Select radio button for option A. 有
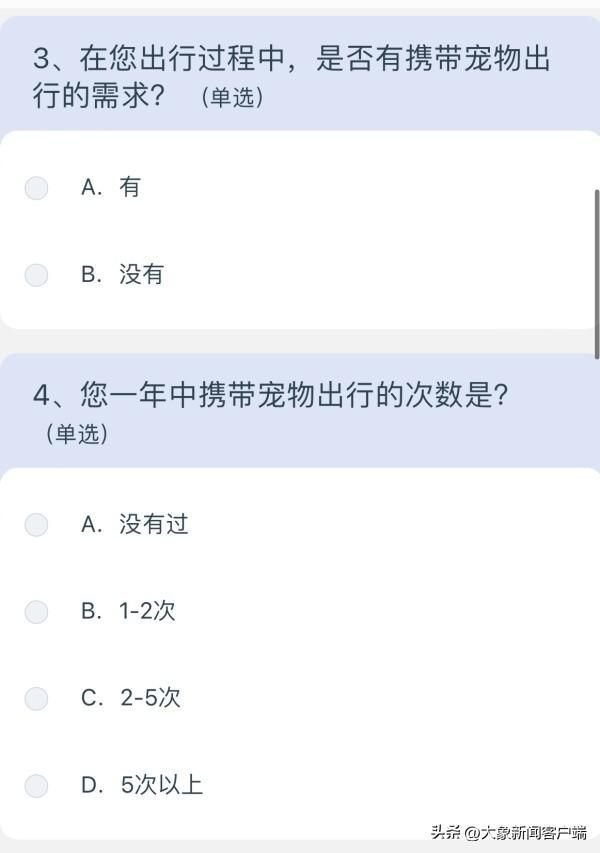Screen dimensions: 600x853 pyautogui.click(x=36, y=188)
